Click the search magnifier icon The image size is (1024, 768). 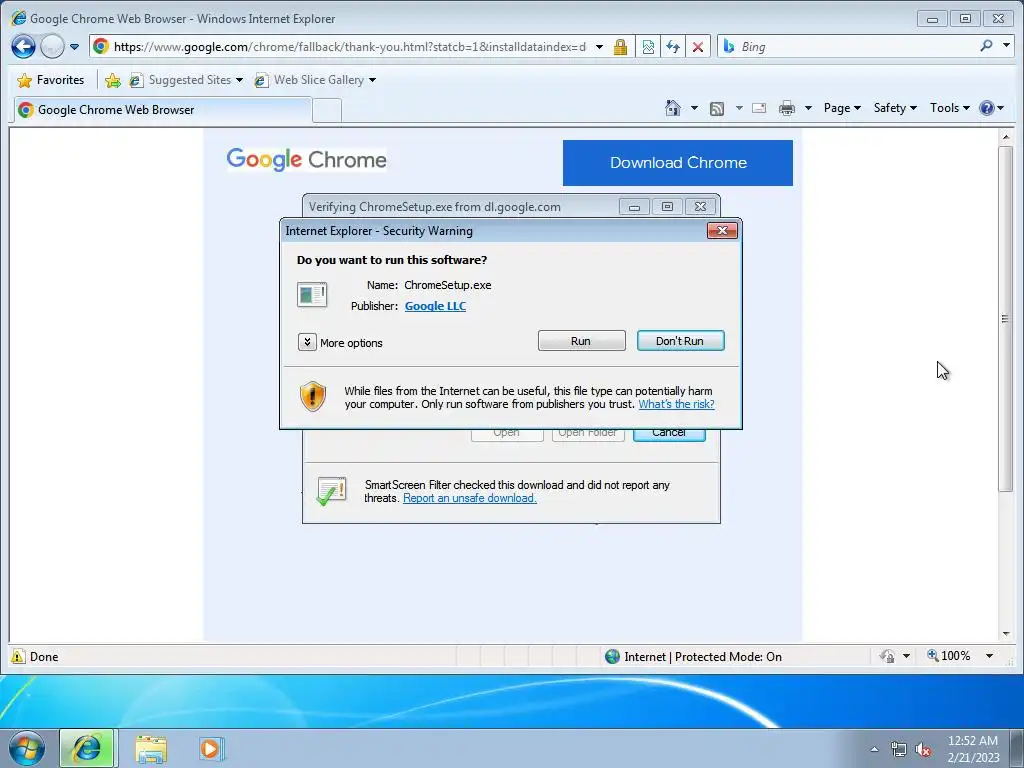(986, 46)
